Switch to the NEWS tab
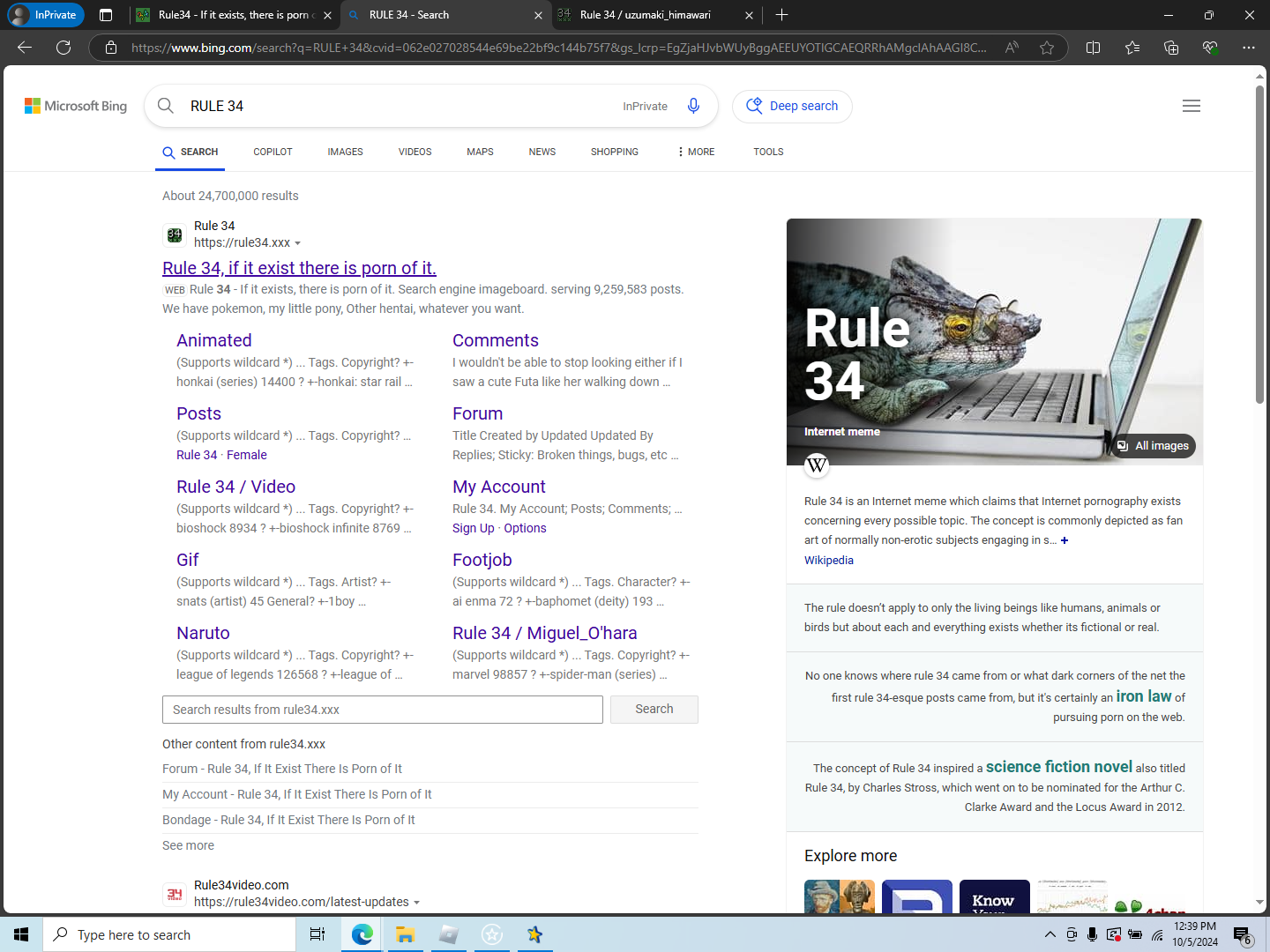The image size is (1270, 952). pyautogui.click(x=542, y=152)
